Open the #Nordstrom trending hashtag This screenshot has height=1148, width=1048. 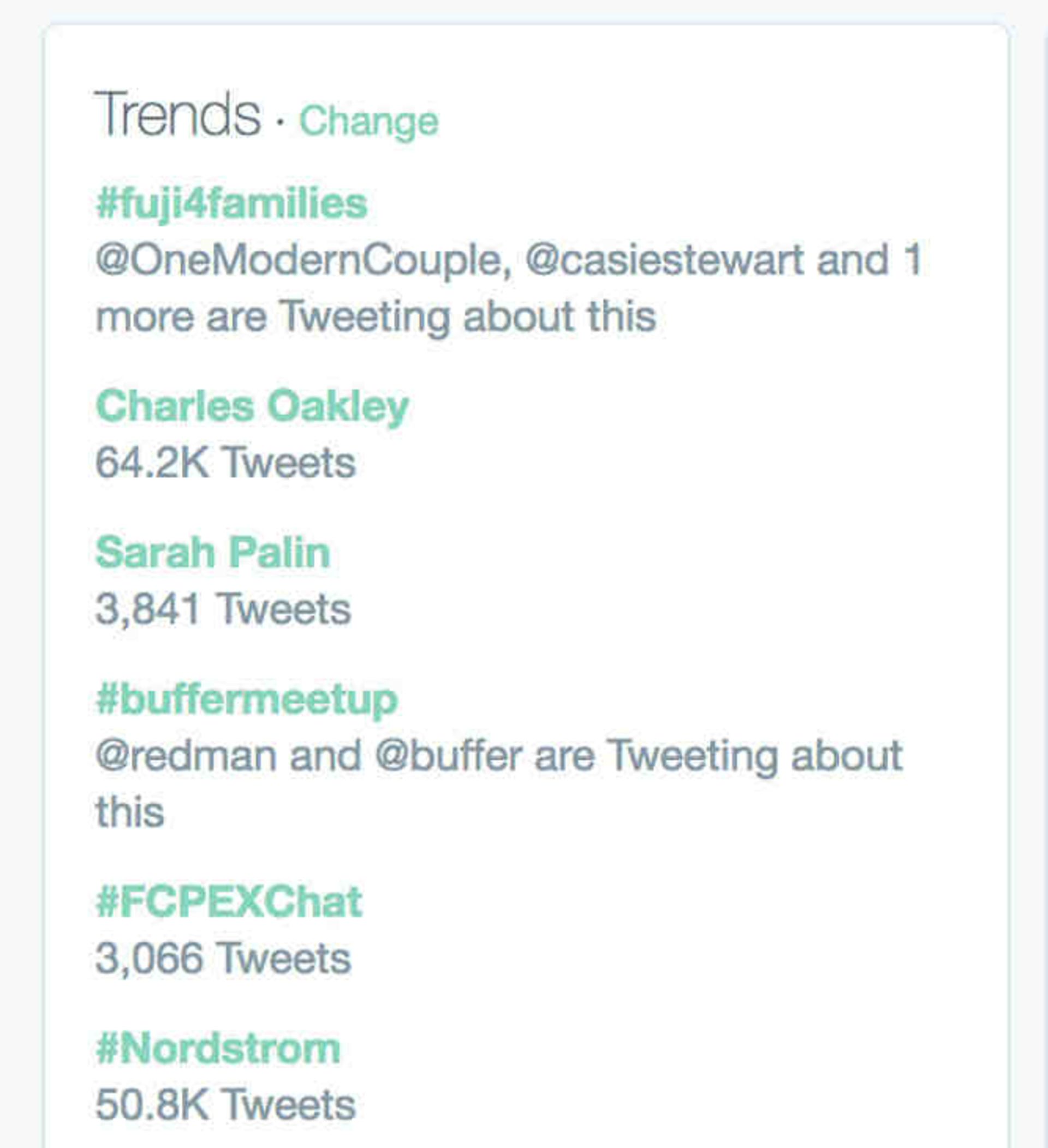tap(218, 1048)
